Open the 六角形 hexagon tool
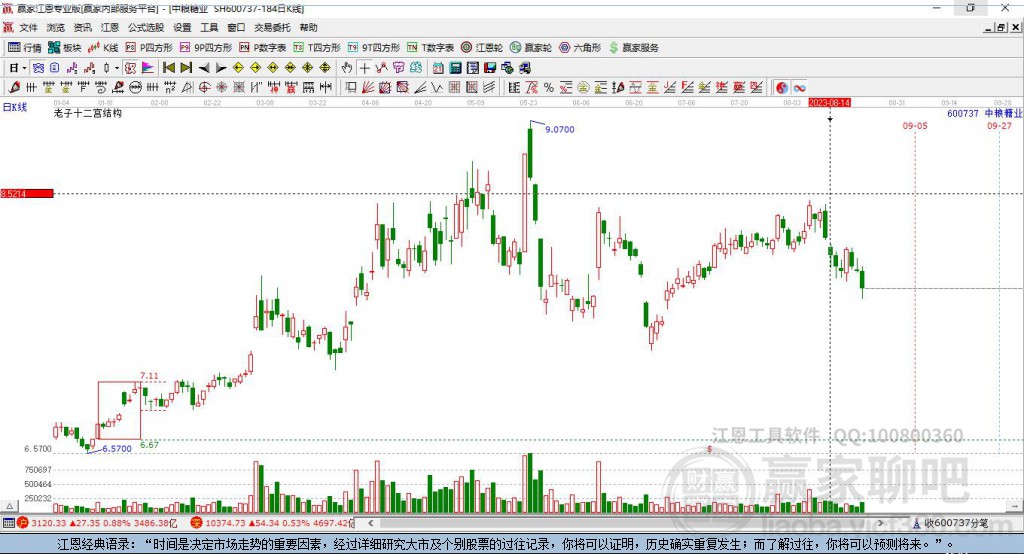Image resolution: width=1024 pixels, height=554 pixels. click(580, 48)
